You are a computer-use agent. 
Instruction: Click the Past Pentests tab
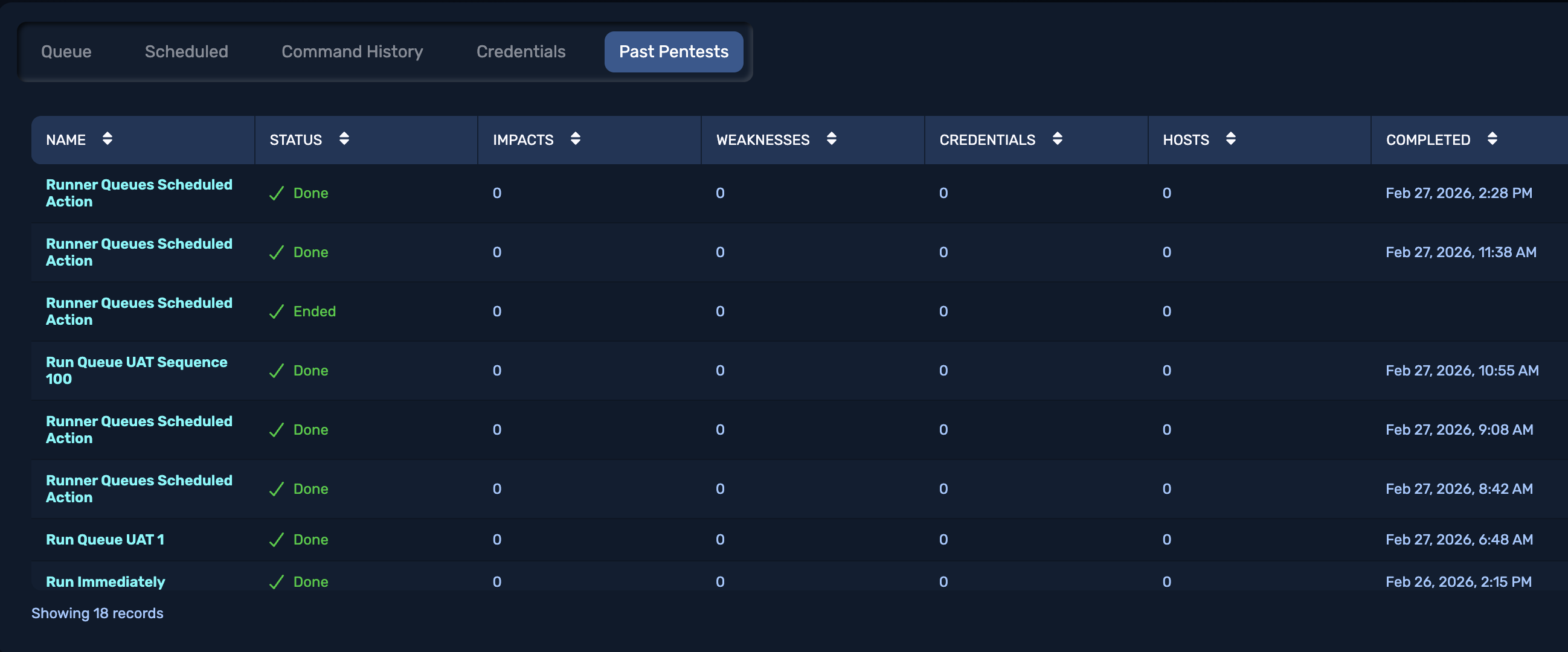tap(673, 52)
